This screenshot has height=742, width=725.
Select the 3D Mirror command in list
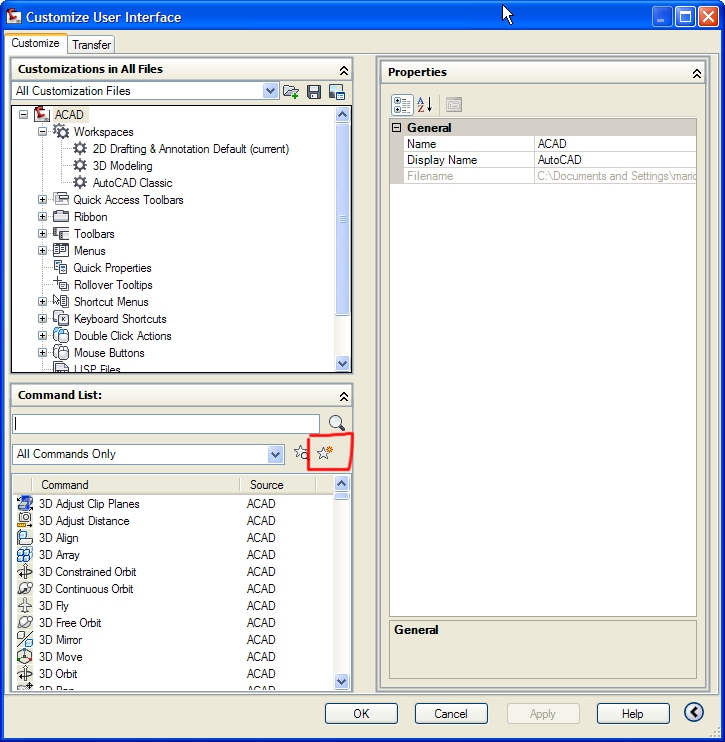coord(62,640)
